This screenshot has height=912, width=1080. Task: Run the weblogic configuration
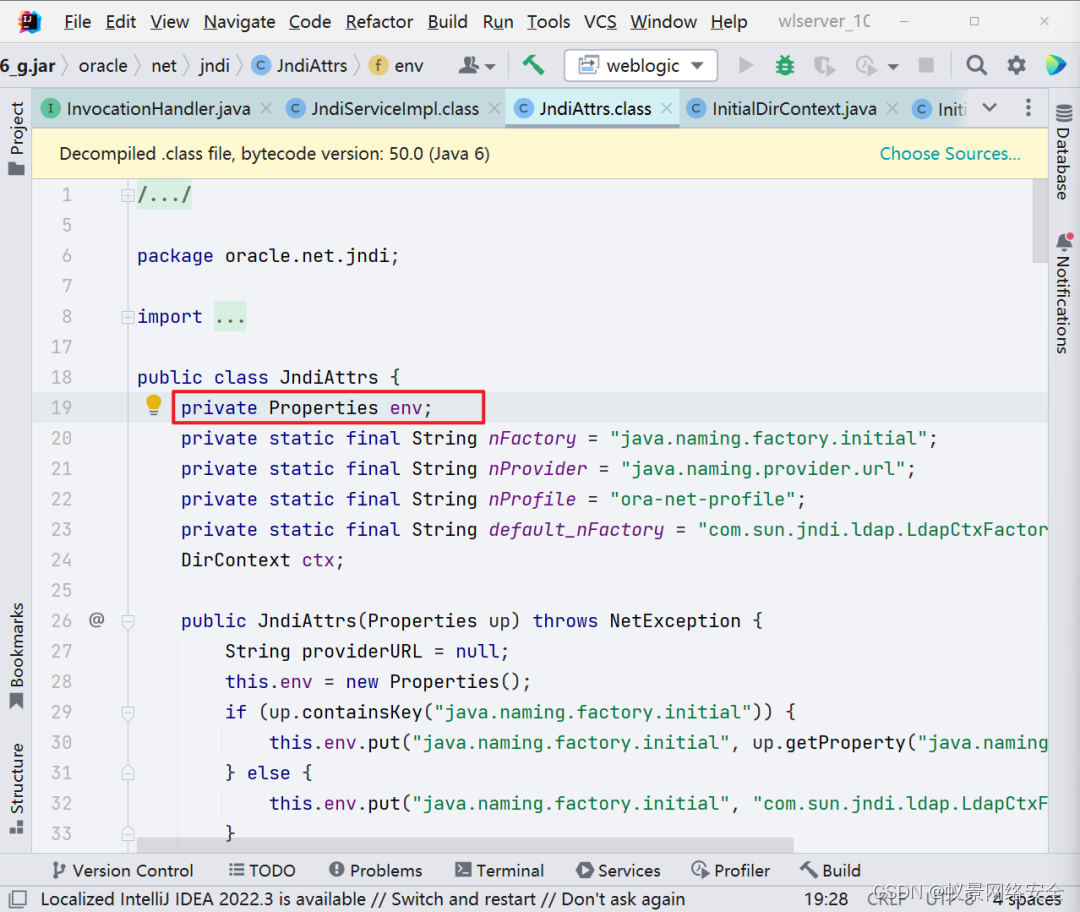744,65
